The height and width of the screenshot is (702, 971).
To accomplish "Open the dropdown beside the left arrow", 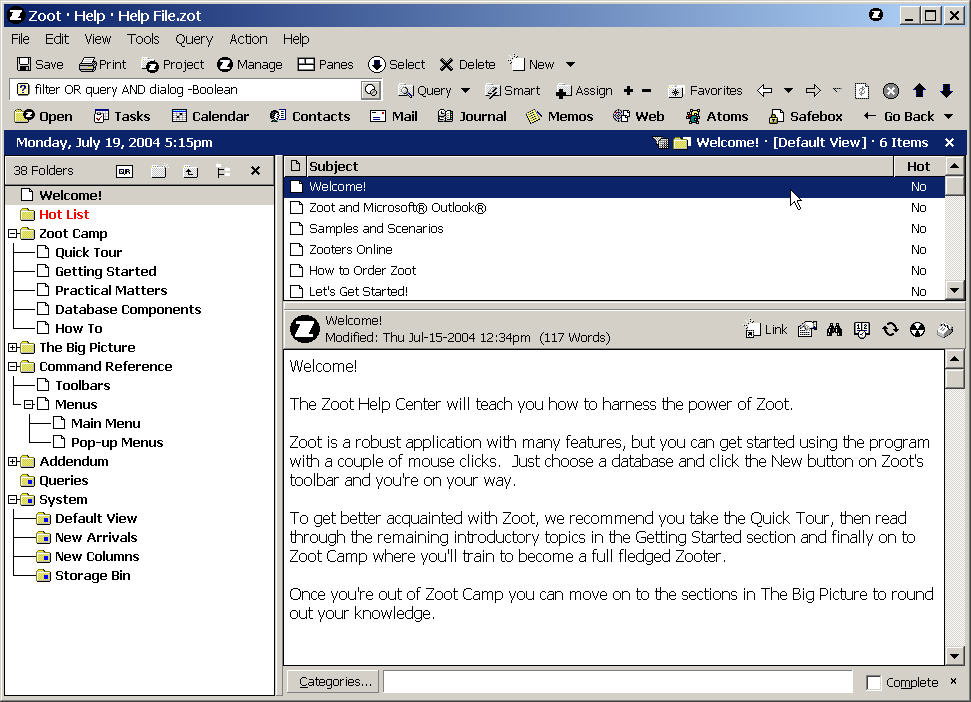I will click(x=788, y=91).
